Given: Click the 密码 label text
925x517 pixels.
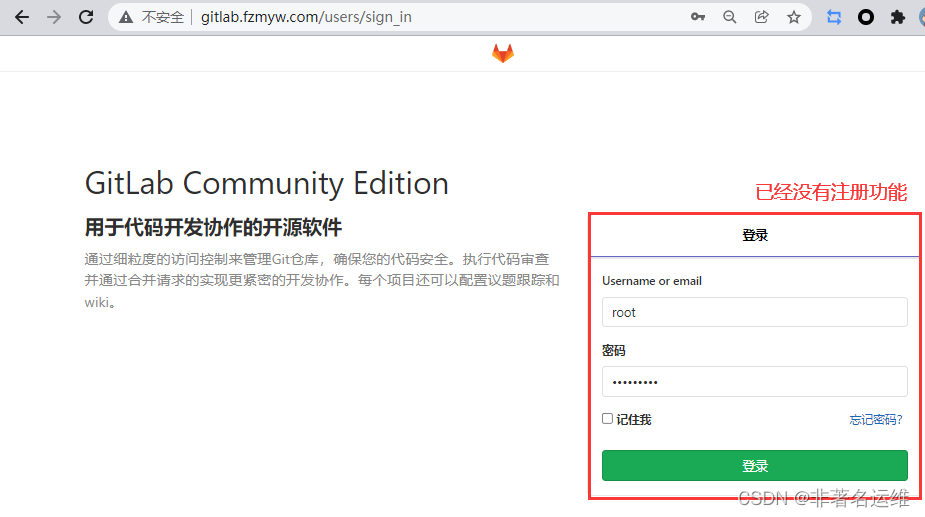Looking at the screenshot, I should 614,351.
